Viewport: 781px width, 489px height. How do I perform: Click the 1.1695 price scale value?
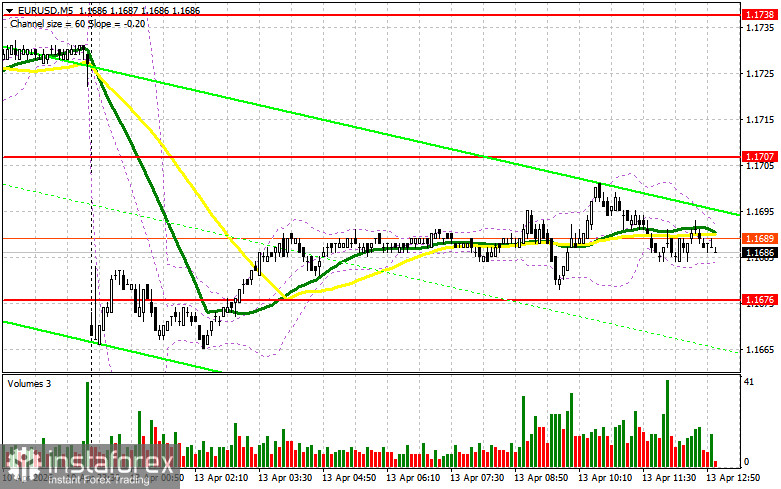pos(760,212)
